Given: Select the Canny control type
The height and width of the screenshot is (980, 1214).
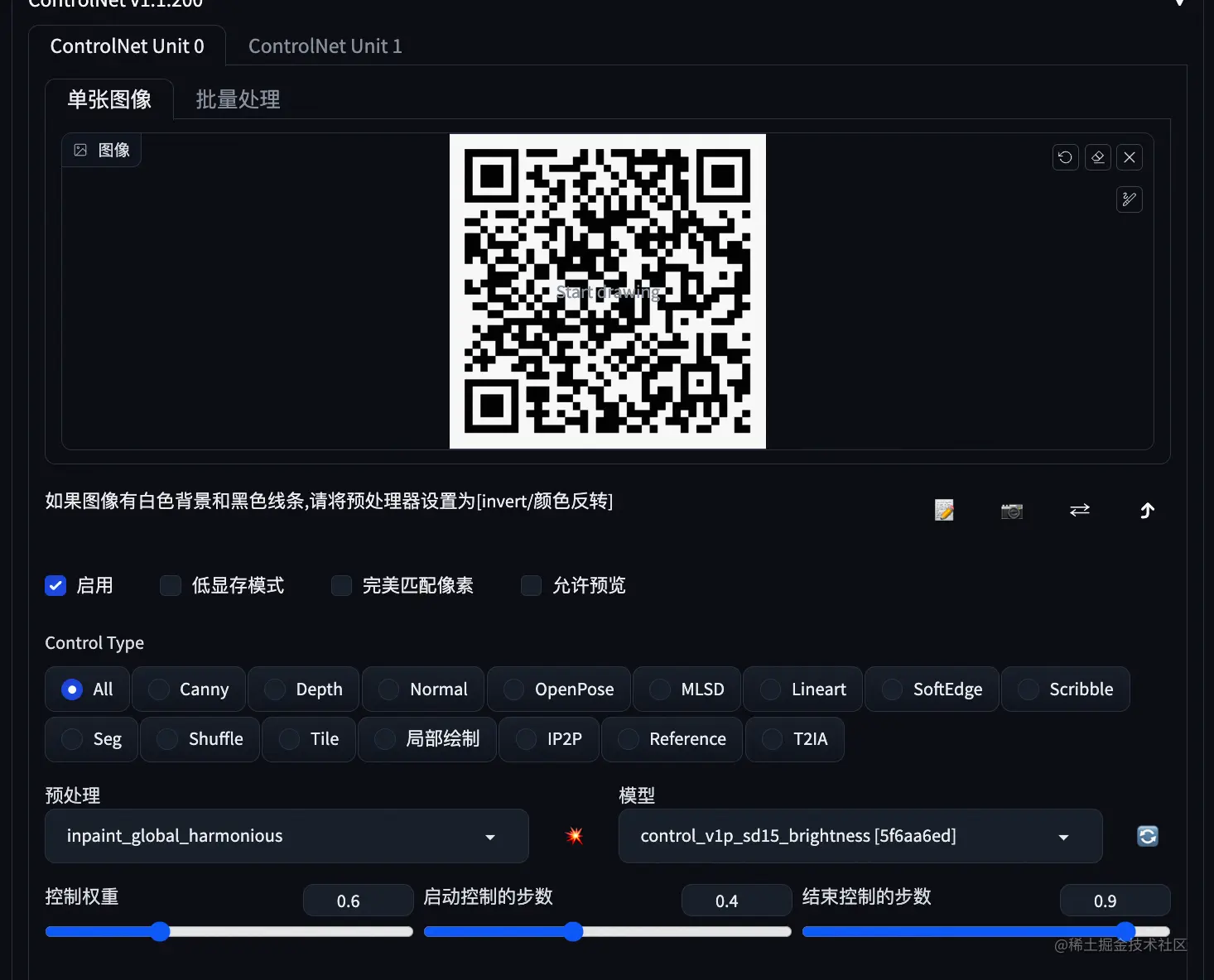Looking at the screenshot, I should tap(189, 689).
